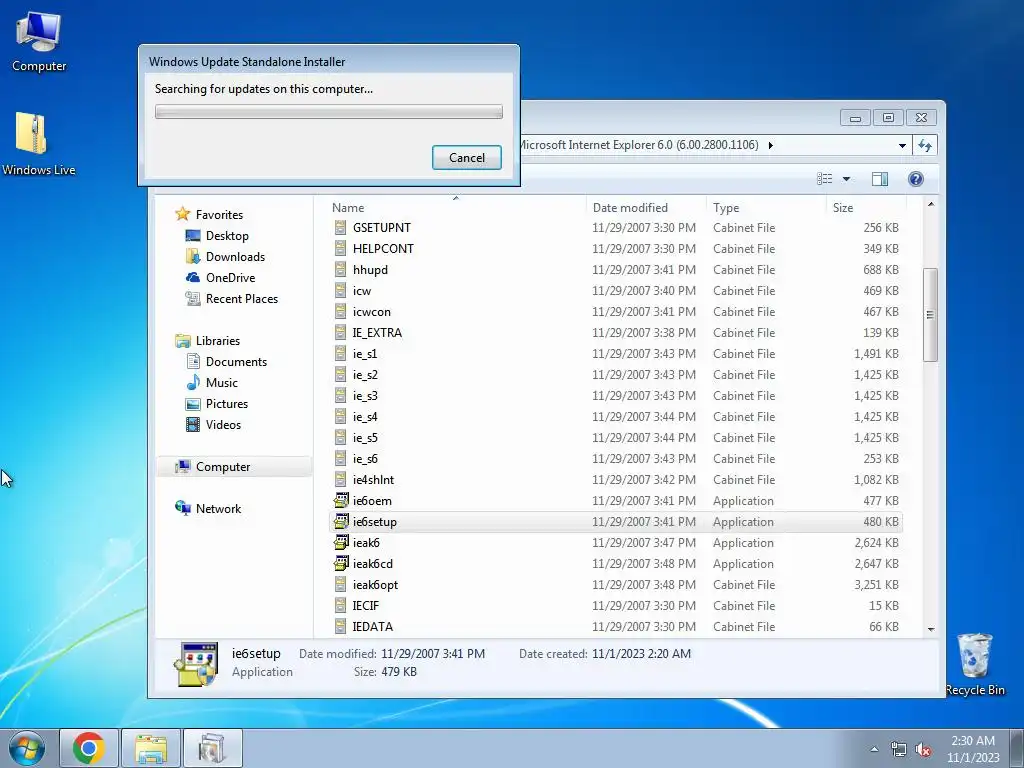This screenshot has height=768, width=1024.
Task: Select the ieak6cd application icon
Action: [x=341, y=563]
